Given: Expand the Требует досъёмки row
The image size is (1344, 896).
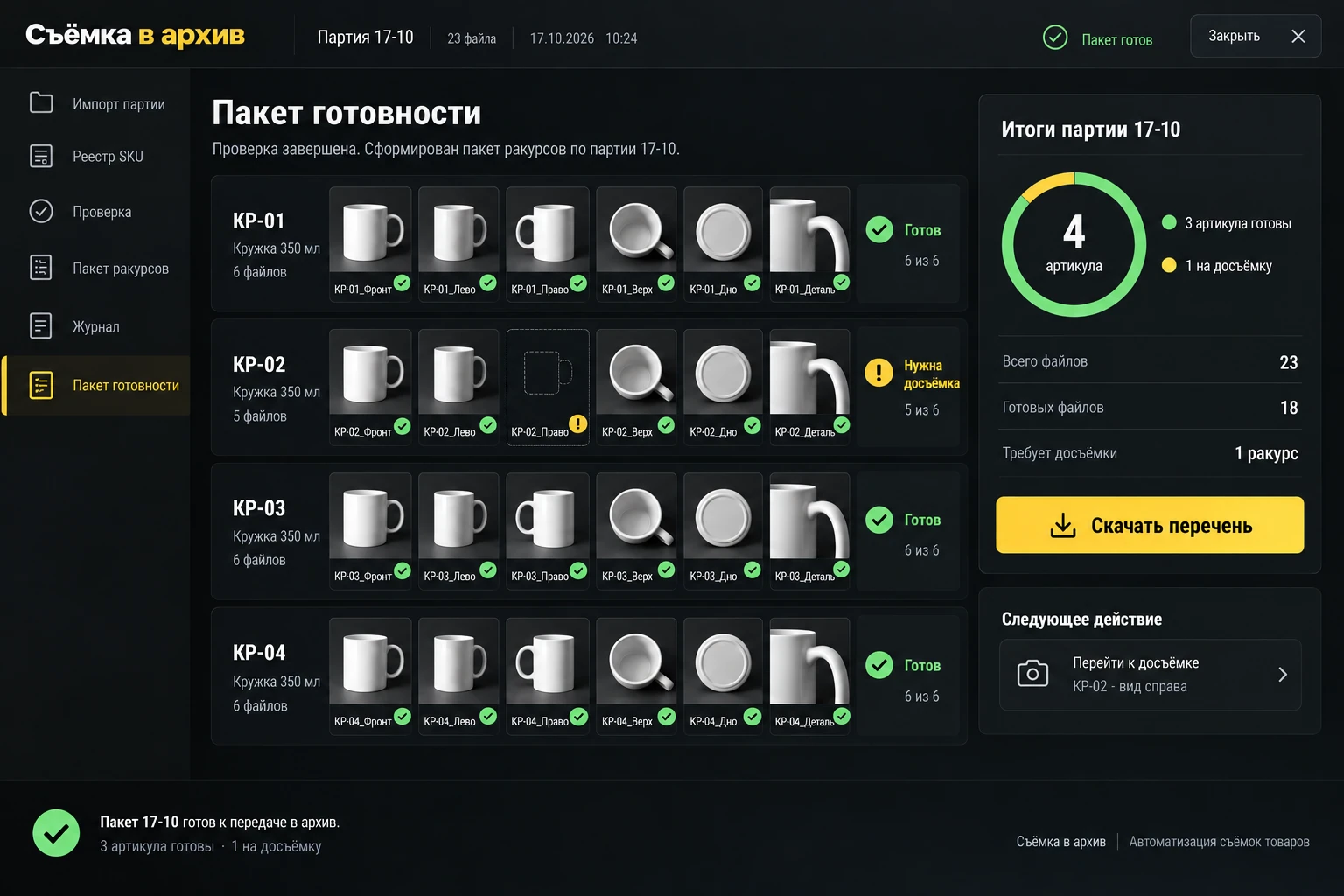Looking at the screenshot, I should [x=1150, y=453].
